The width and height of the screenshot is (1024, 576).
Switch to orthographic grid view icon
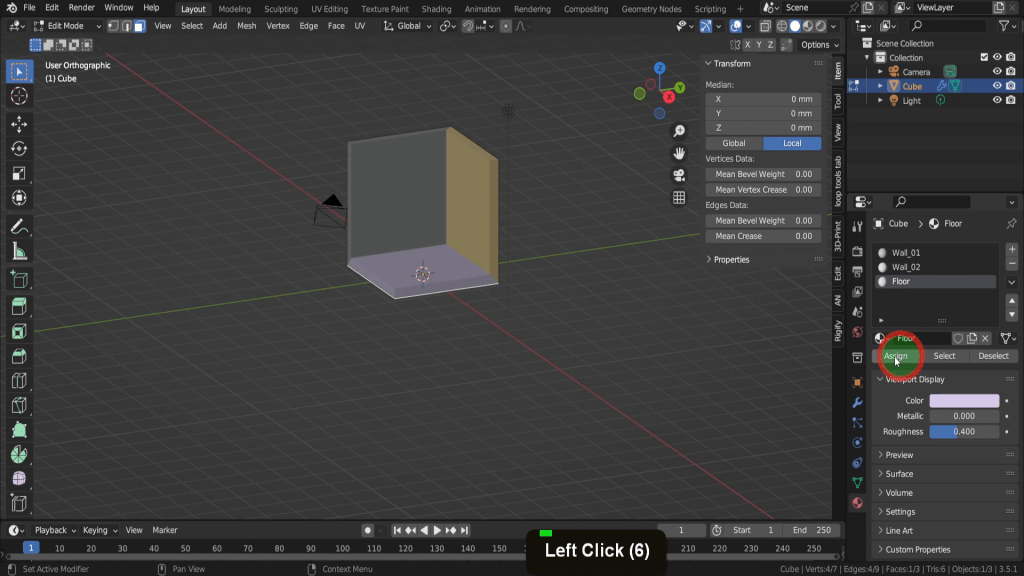tap(679, 198)
